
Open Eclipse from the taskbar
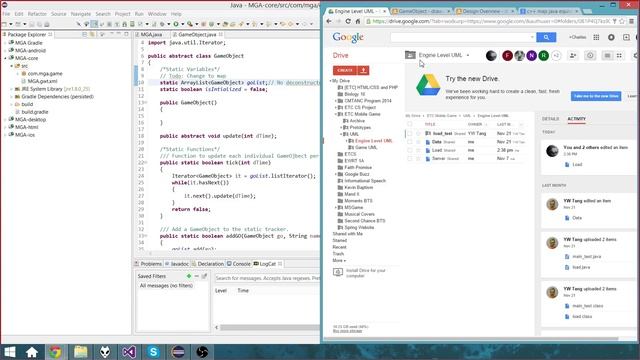click(x=178, y=351)
